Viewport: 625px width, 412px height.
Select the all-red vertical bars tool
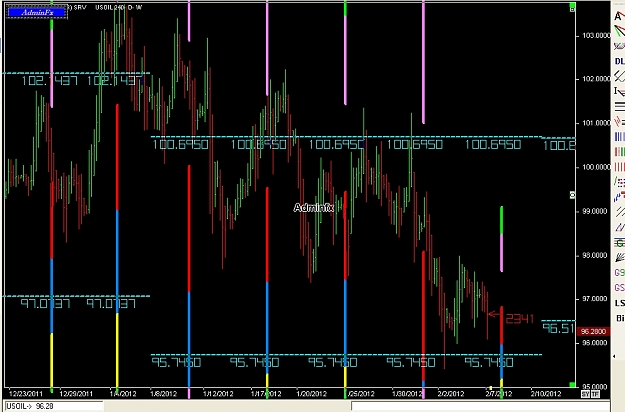(x=619, y=167)
